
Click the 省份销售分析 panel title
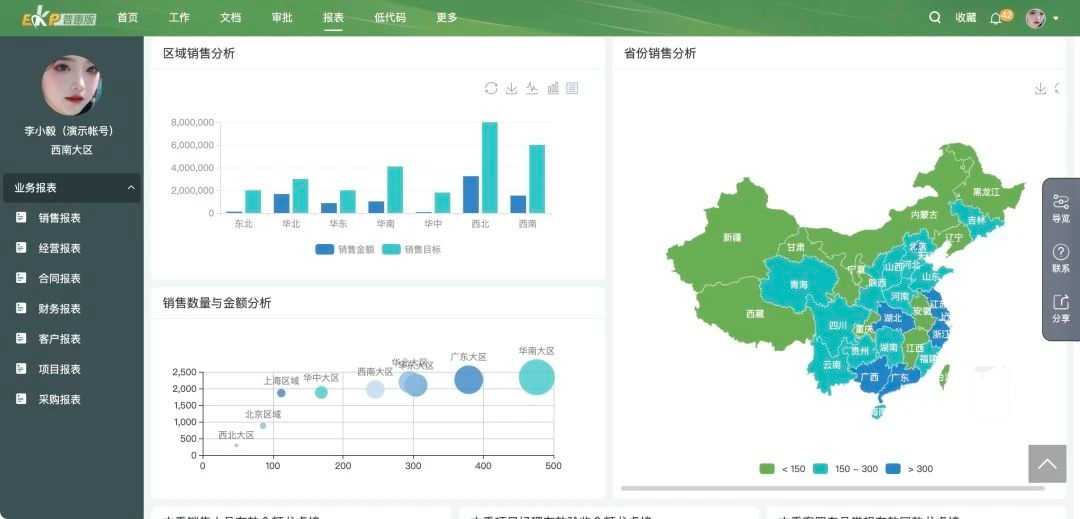point(660,54)
